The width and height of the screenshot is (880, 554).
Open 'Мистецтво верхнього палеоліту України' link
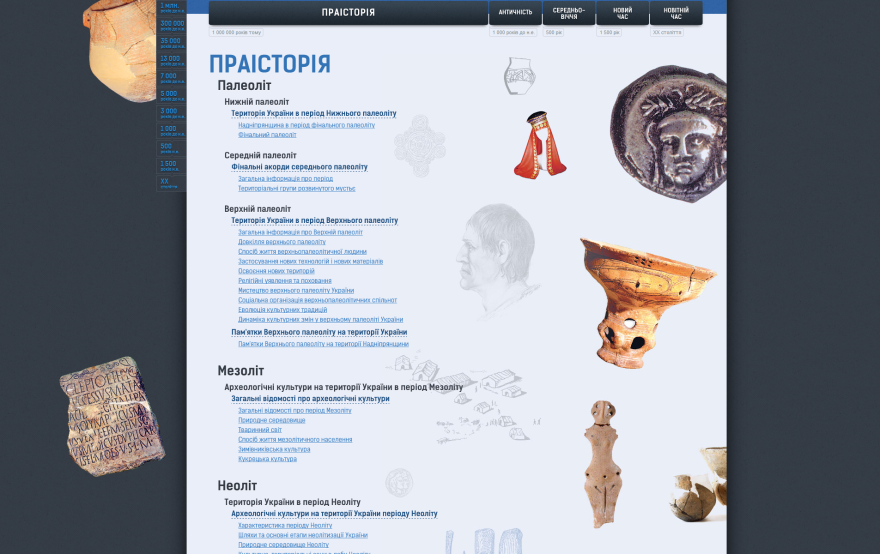(296, 291)
